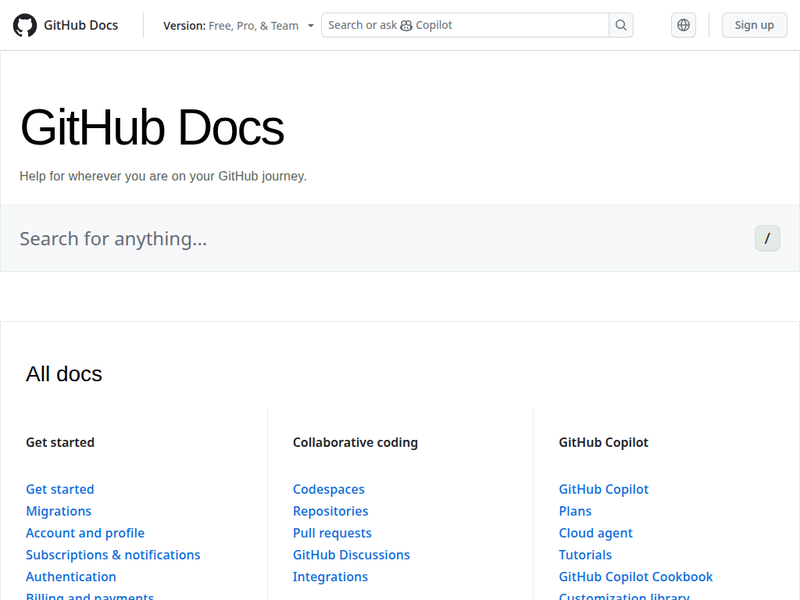The width and height of the screenshot is (800, 600).
Task: Click the magnifier search button in header
Action: click(621, 25)
